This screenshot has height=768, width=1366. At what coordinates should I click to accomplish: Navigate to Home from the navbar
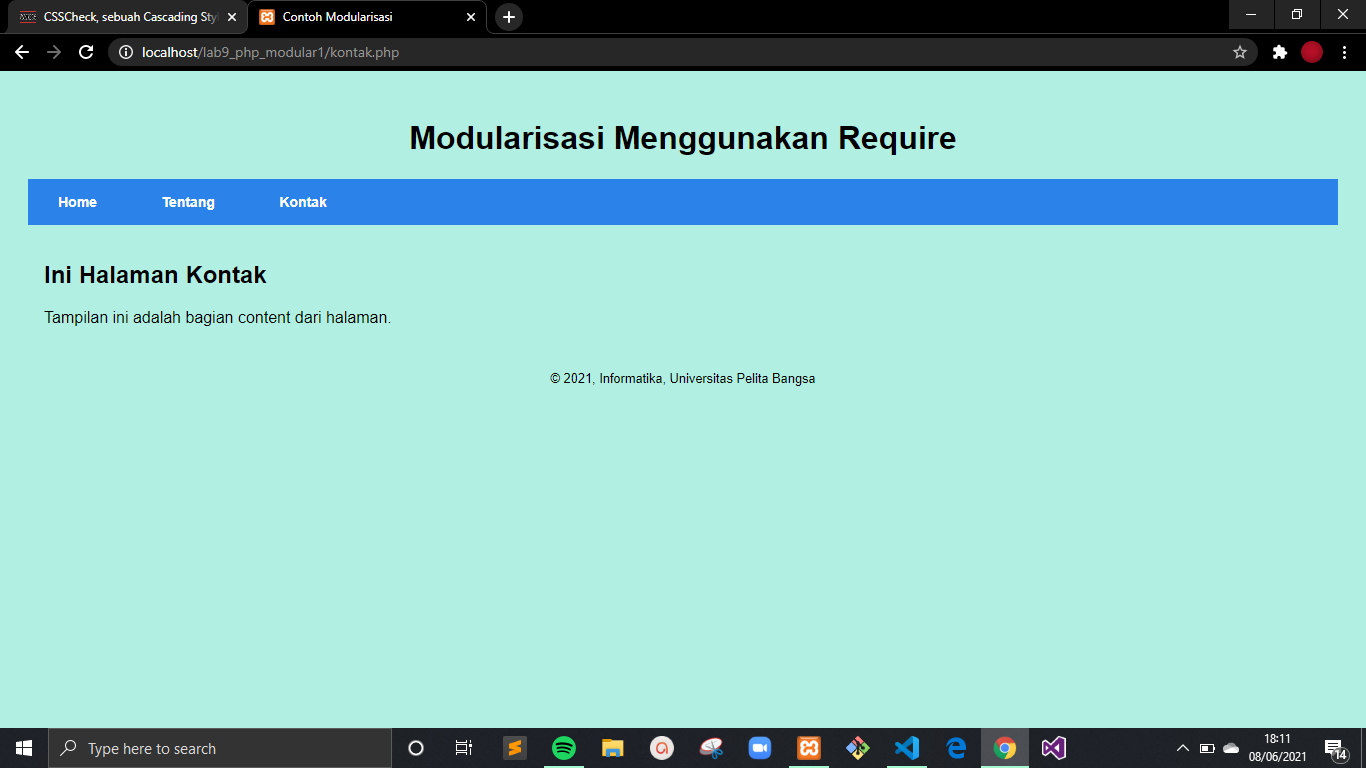point(77,202)
